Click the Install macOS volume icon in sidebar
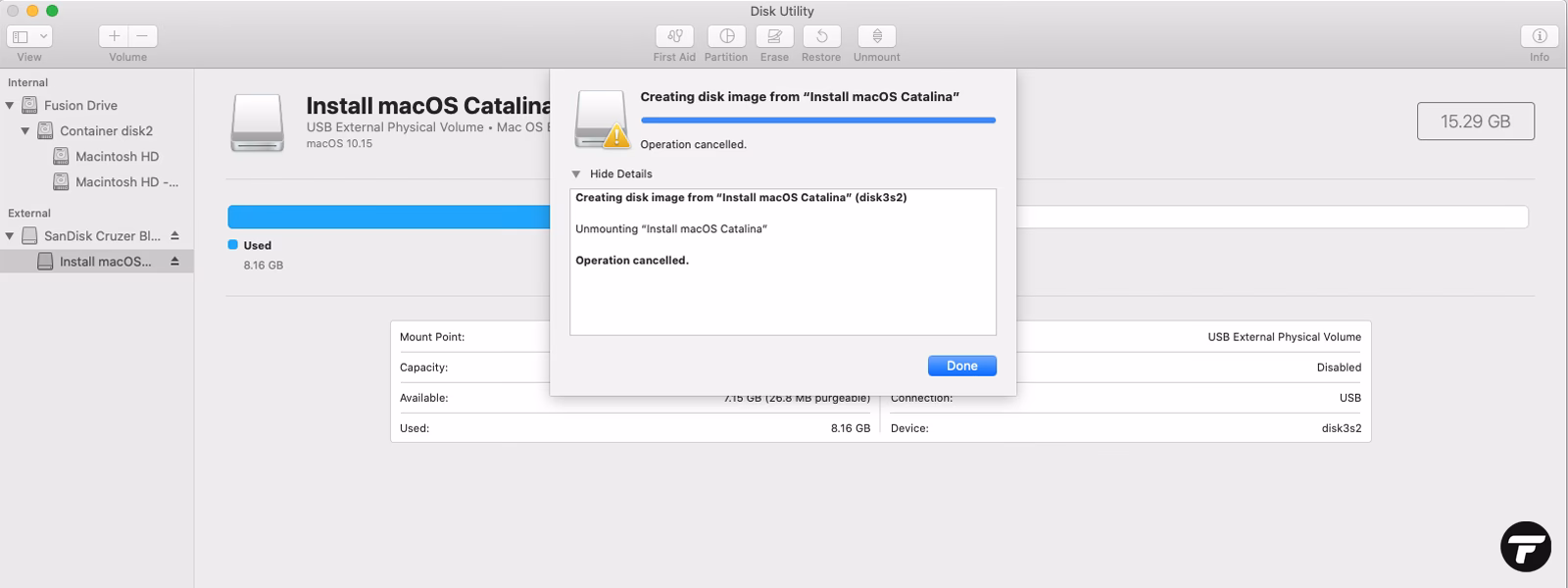Image resolution: width=1568 pixels, height=588 pixels. pos(45,262)
